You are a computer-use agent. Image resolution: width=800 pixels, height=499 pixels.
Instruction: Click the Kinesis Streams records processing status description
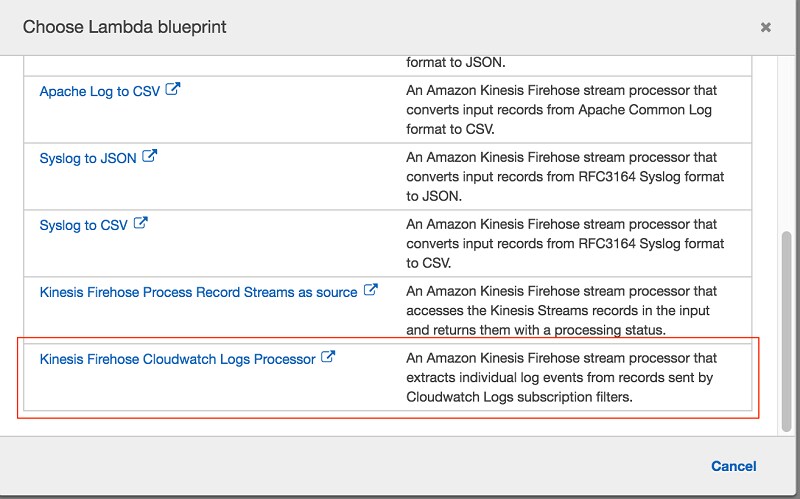pyautogui.click(x=561, y=310)
